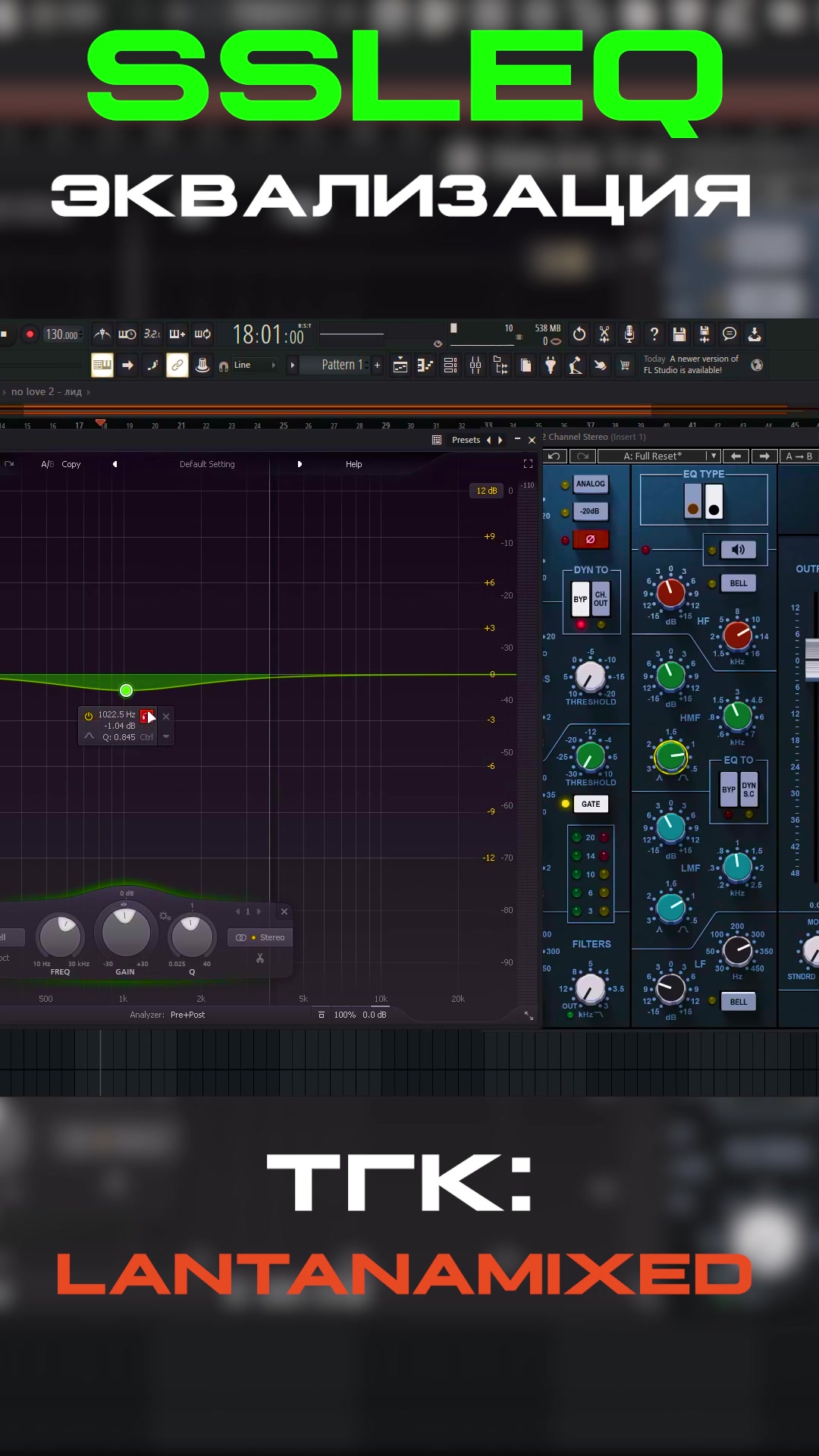The height and width of the screenshot is (1456, 819).
Task: Toggle the EQ plugin full screen icon
Action: [528, 463]
